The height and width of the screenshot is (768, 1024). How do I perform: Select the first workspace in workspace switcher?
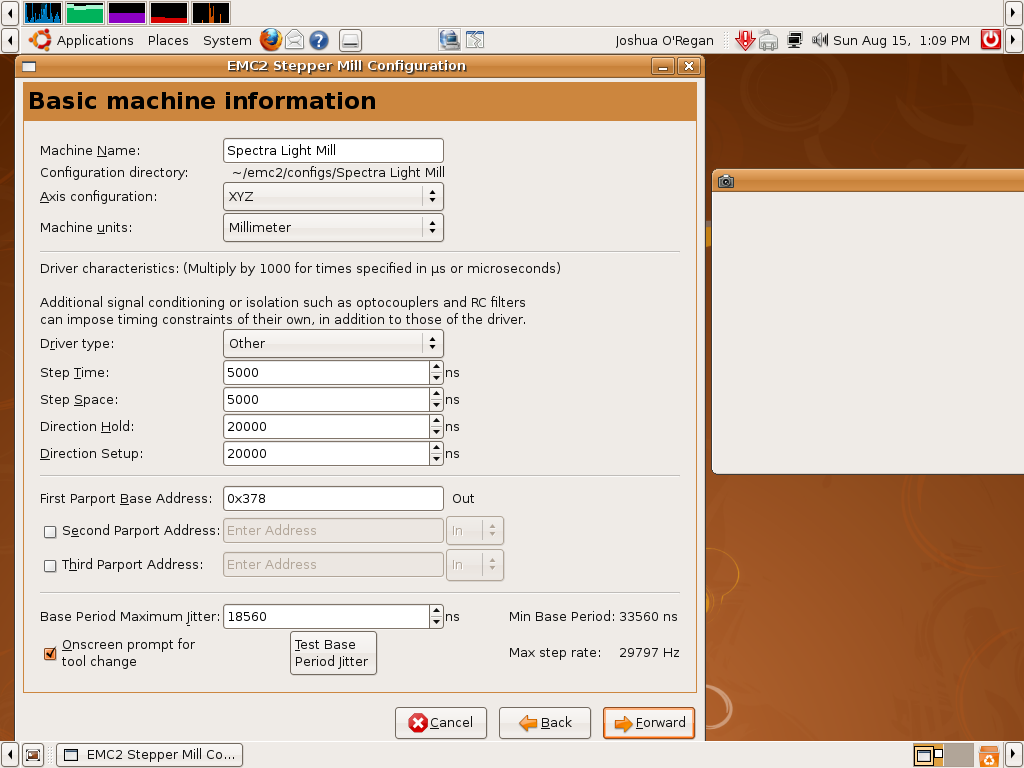(x=928, y=756)
